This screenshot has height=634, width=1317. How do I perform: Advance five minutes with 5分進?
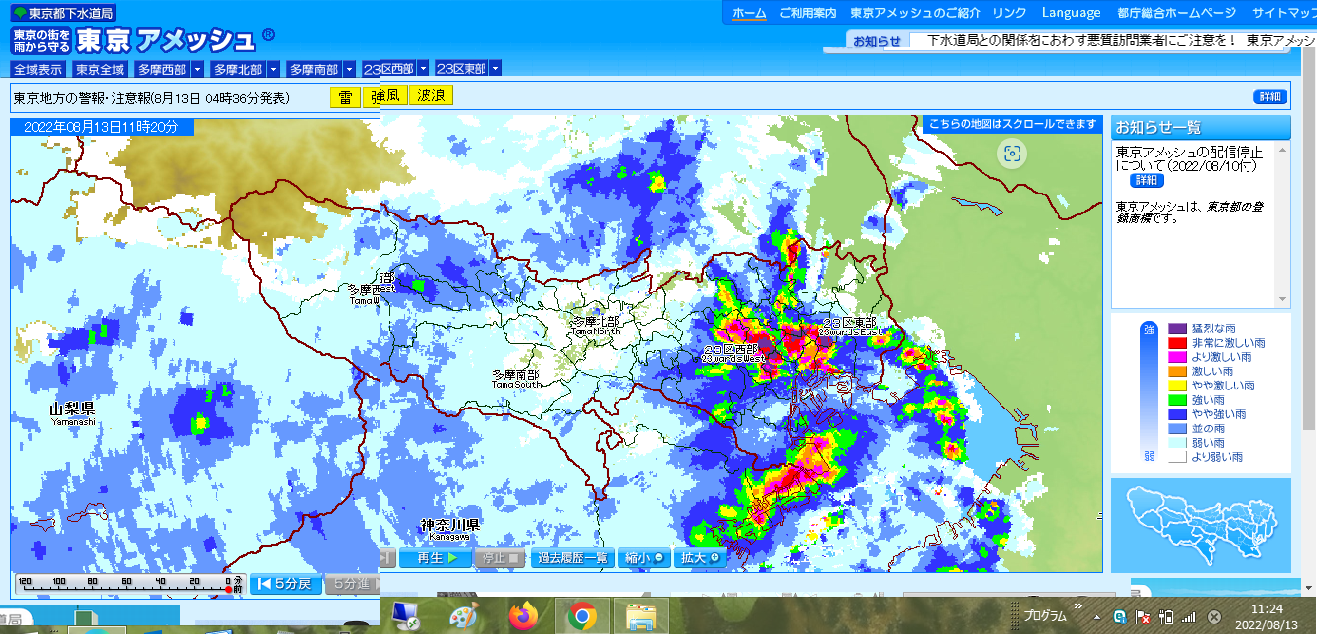(352, 584)
